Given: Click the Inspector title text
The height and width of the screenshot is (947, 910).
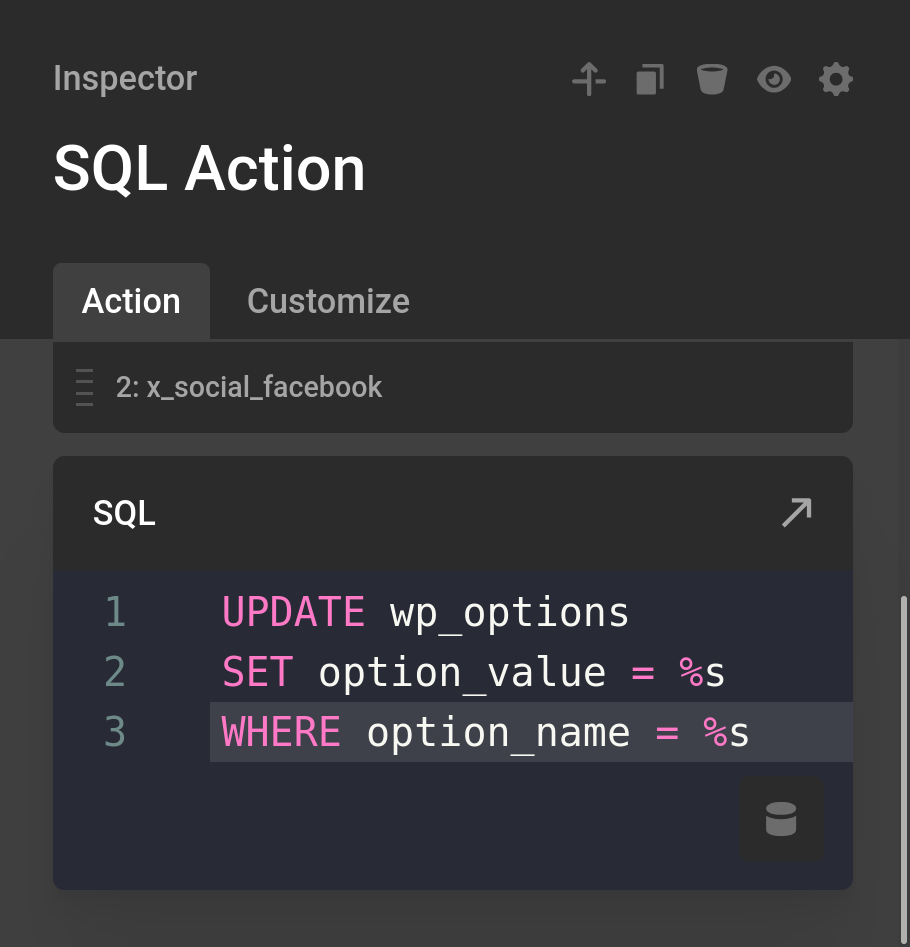Looking at the screenshot, I should 124,79.
